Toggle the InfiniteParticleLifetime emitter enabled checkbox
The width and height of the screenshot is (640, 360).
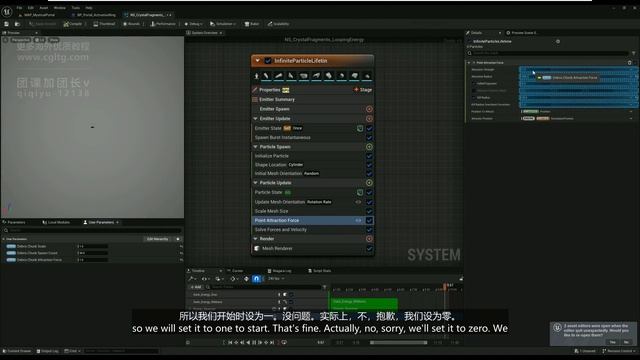pos(268,61)
